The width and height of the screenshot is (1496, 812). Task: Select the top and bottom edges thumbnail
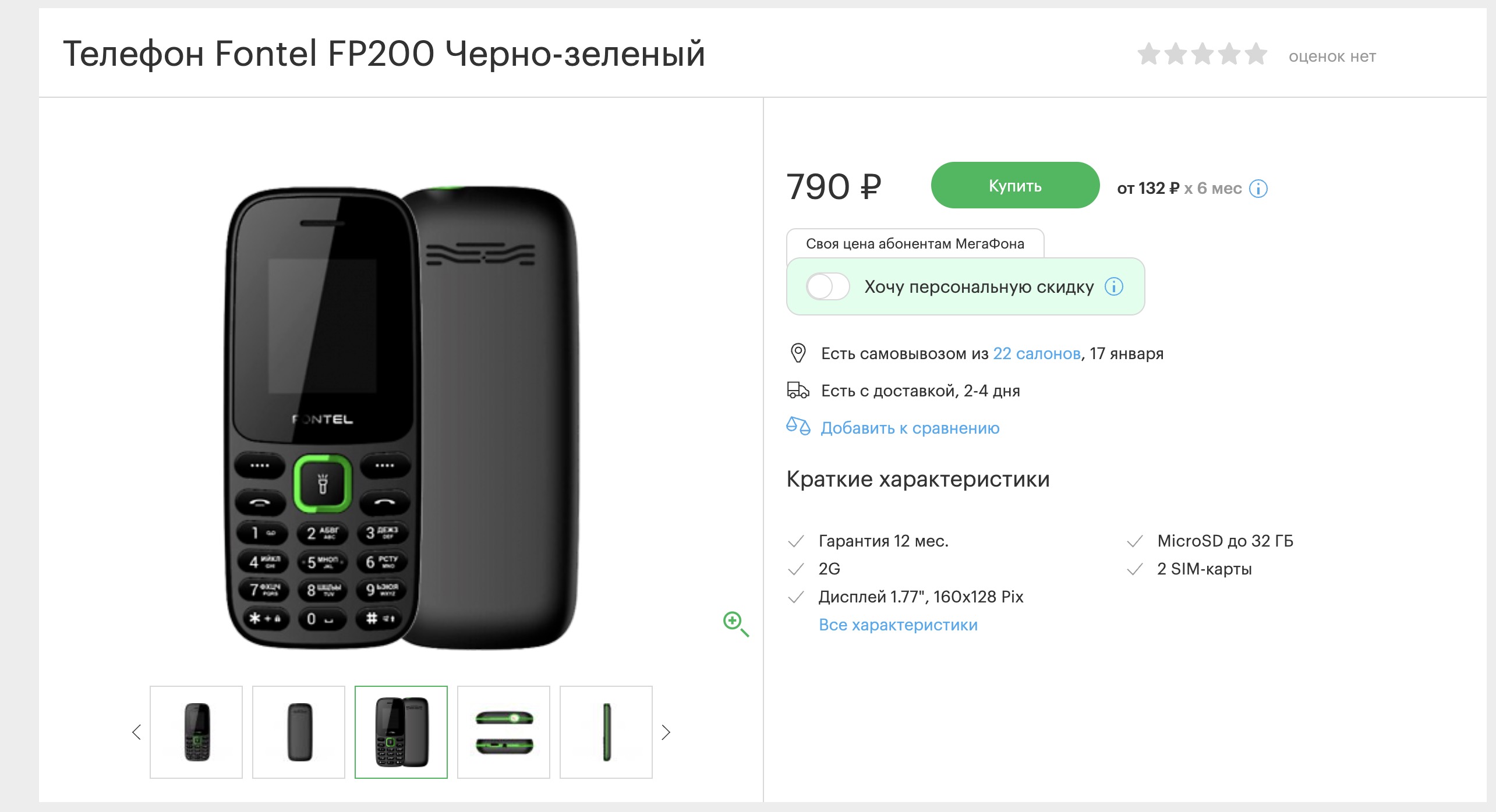[504, 732]
